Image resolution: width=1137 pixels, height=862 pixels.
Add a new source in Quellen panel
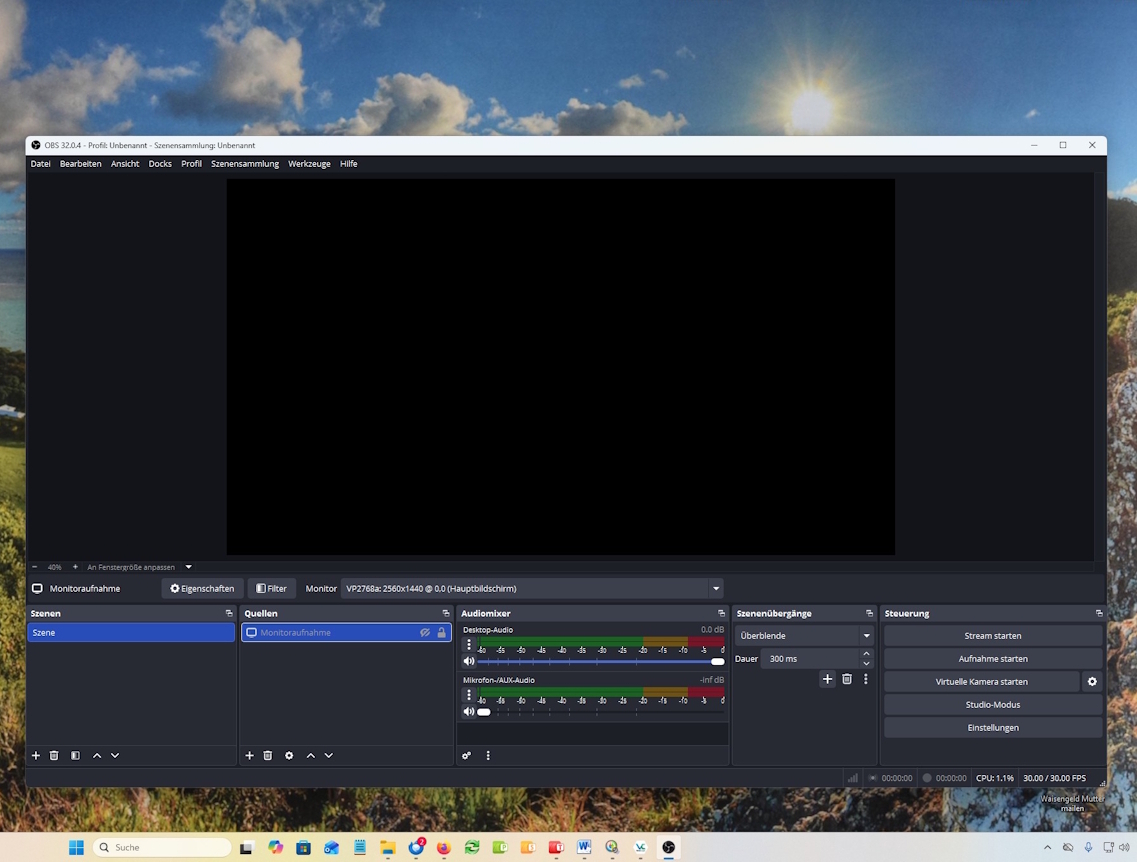coord(249,755)
